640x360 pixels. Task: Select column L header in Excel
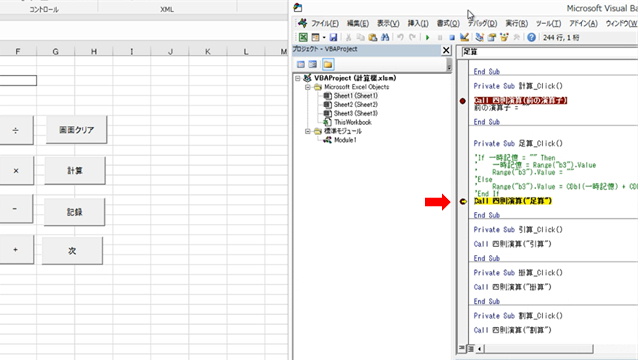tap(246, 51)
